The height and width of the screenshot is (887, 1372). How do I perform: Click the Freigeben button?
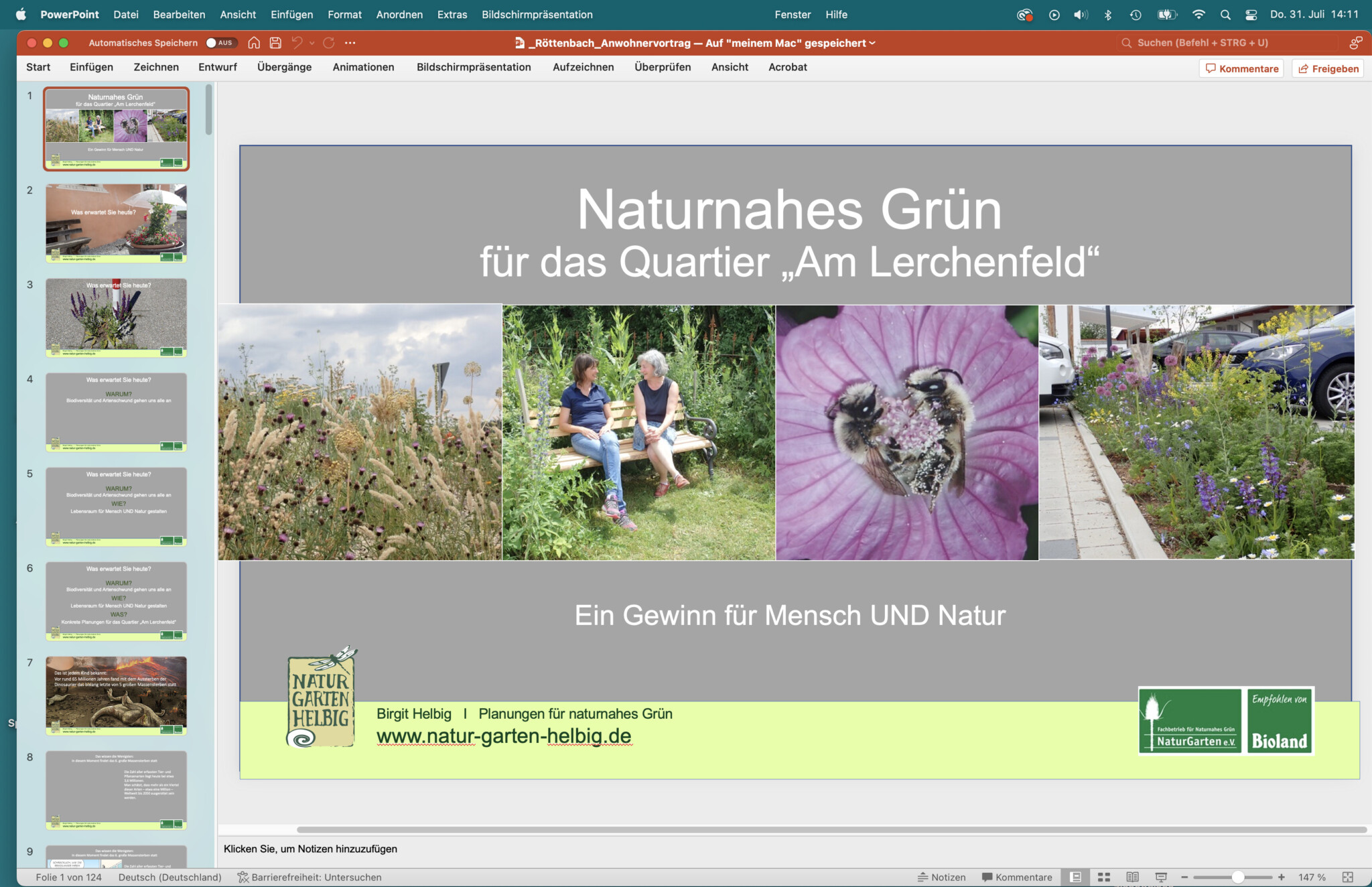pyautogui.click(x=1328, y=68)
